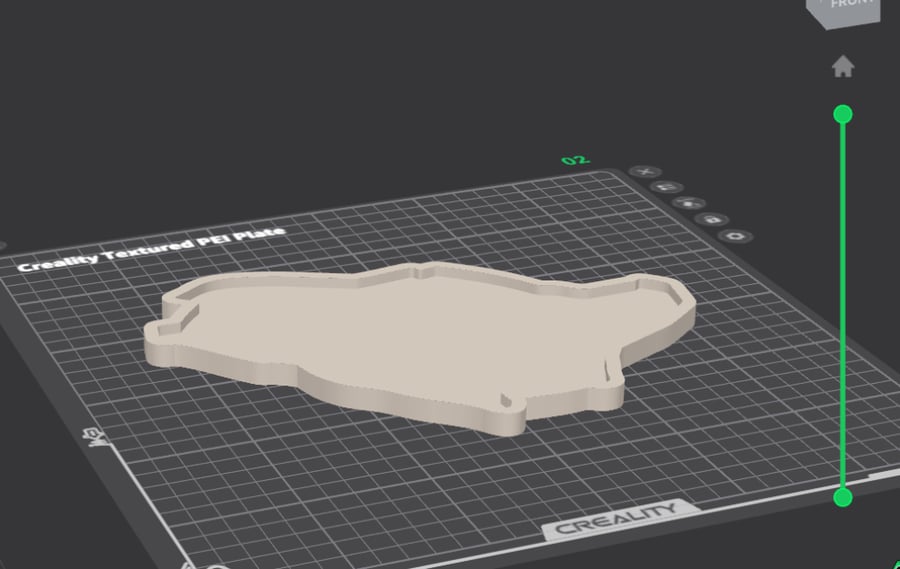Remove plate with the X plate icon
Image resolution: width=900 pixels, height=569 pixels.
(x=645, y=172)
